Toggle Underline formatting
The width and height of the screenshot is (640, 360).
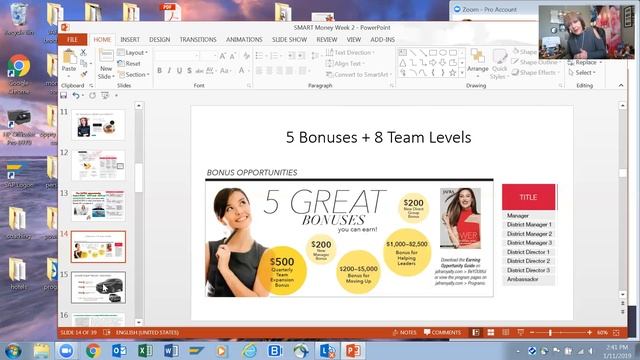(179, 71)
